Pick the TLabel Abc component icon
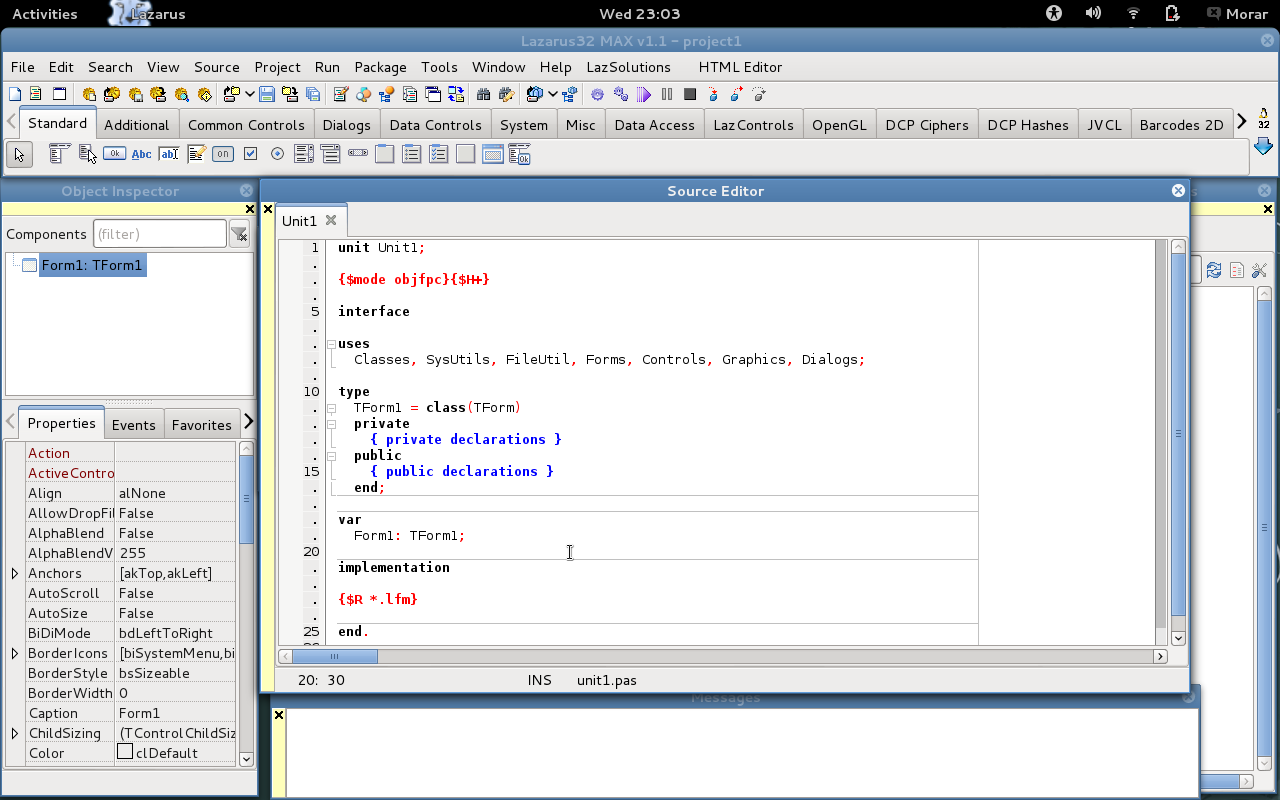This screenshot has width=1280, height=800. coord(141,154)
